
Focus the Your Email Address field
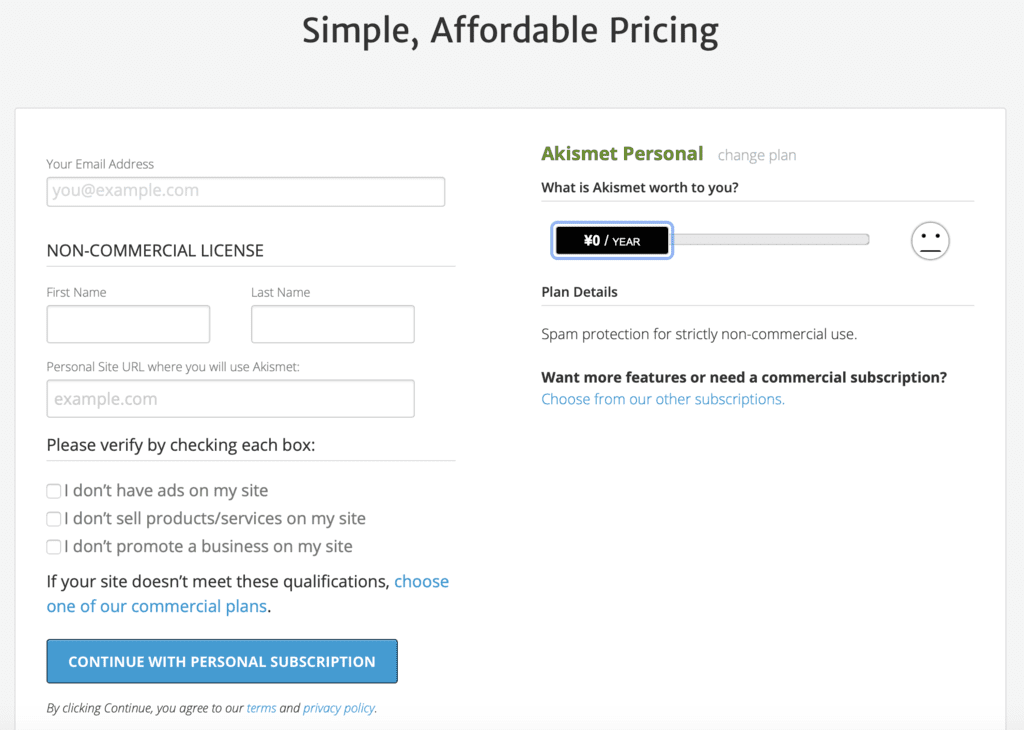tap(245, 191)
